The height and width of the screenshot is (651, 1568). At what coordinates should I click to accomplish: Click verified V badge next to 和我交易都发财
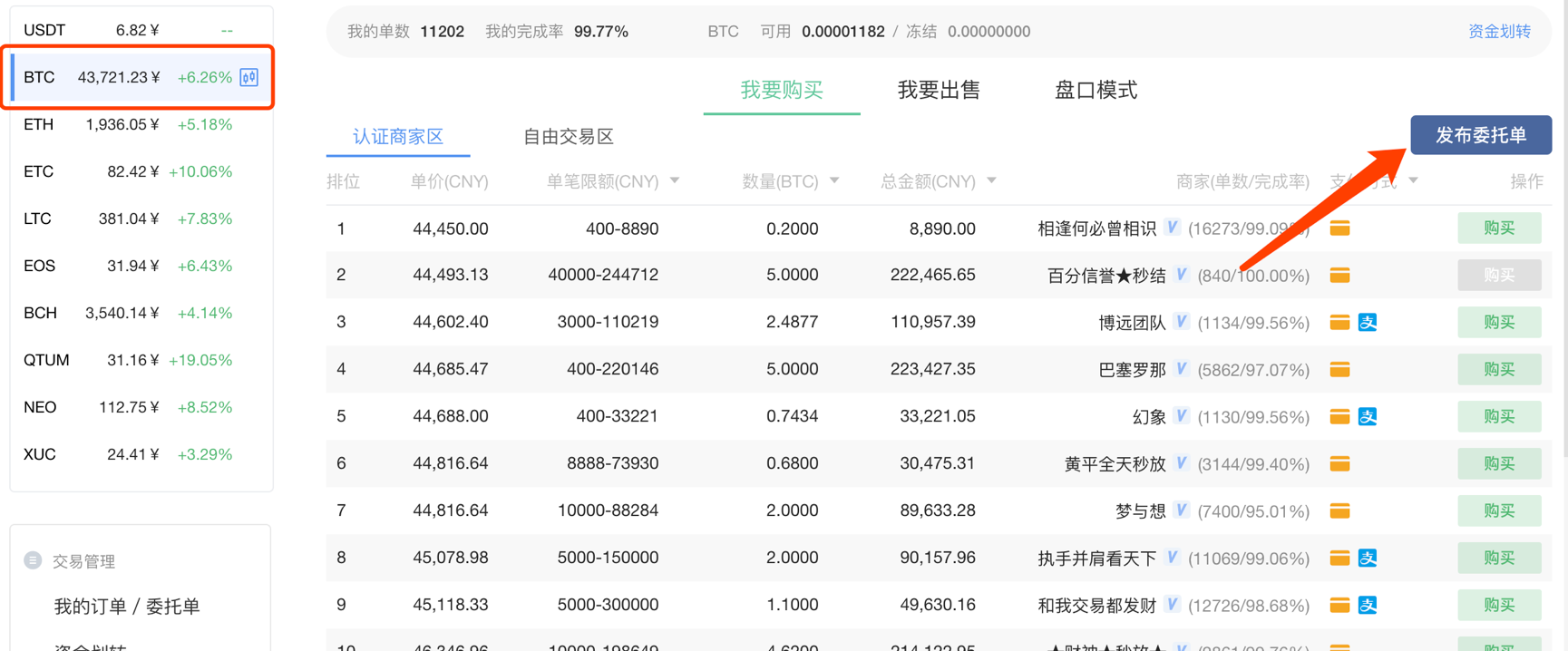[1172, 604]
